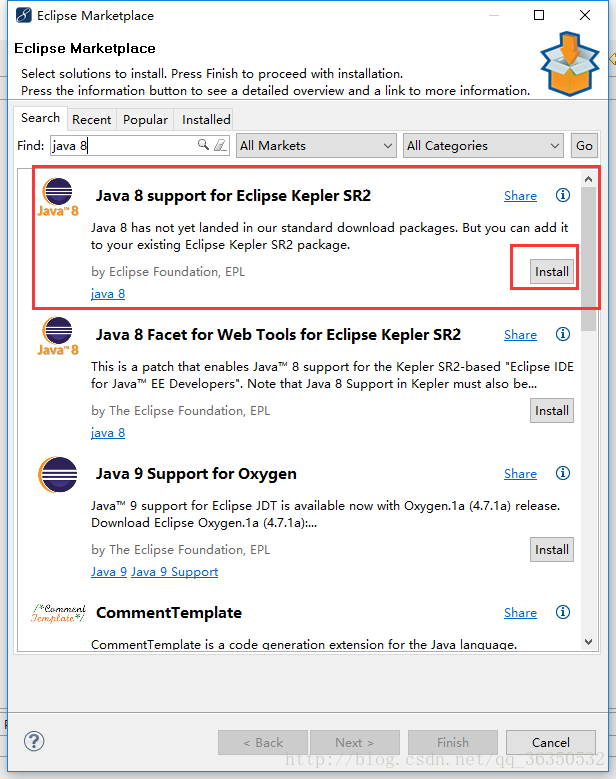The image size is (616, 779).
Task: Click the scrollbar up arrow
Action: 589,179
